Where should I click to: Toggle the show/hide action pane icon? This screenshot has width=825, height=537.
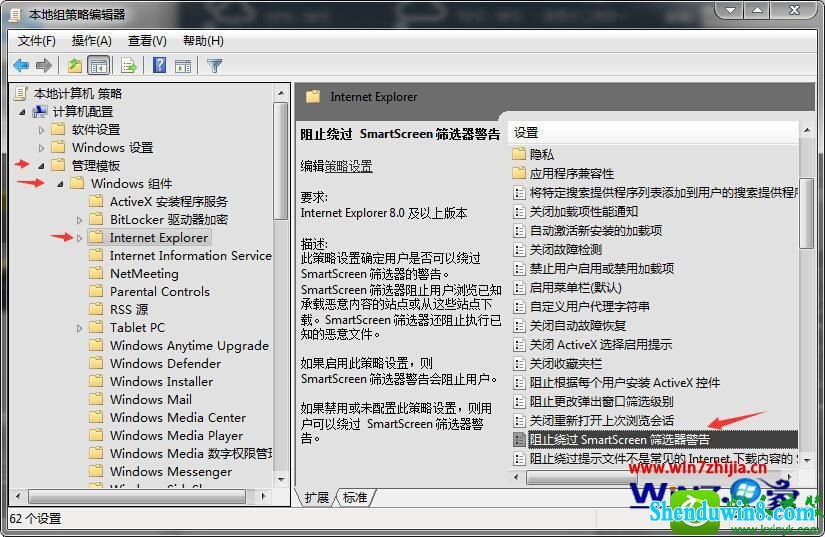click(x=183, y=66)
